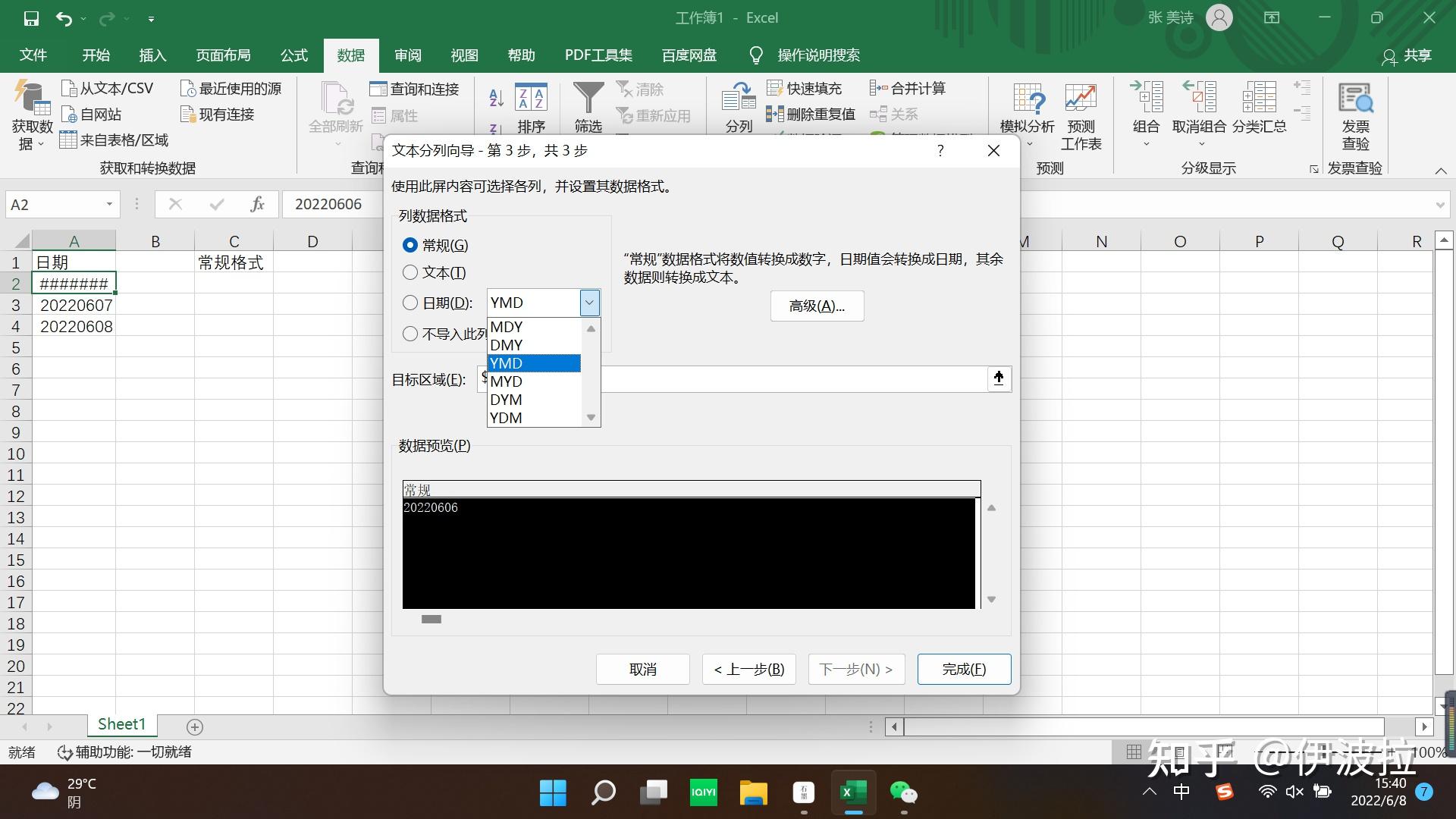Open the Windows Start menu
The height and width of the screenshot is (819, 1456).
[x=553, y=793]
